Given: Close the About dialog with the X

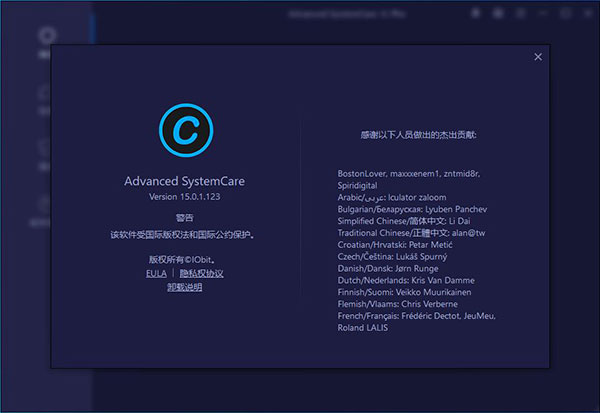Looking at the screenshot, I should 538,57.
